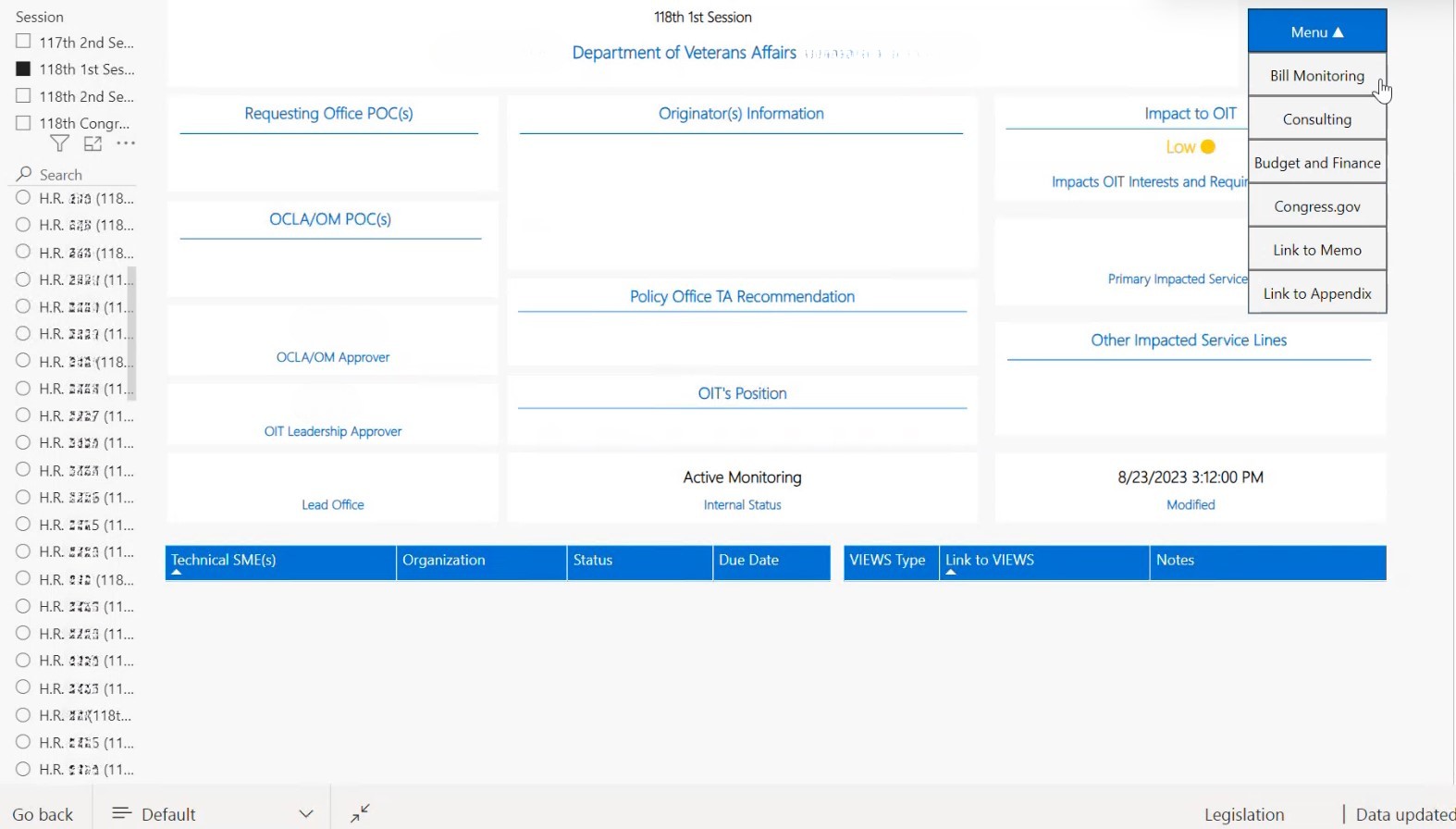Click the Internal Status label
The height and width of the screenshot is (829, 1456).
click(x=742, y=504)
